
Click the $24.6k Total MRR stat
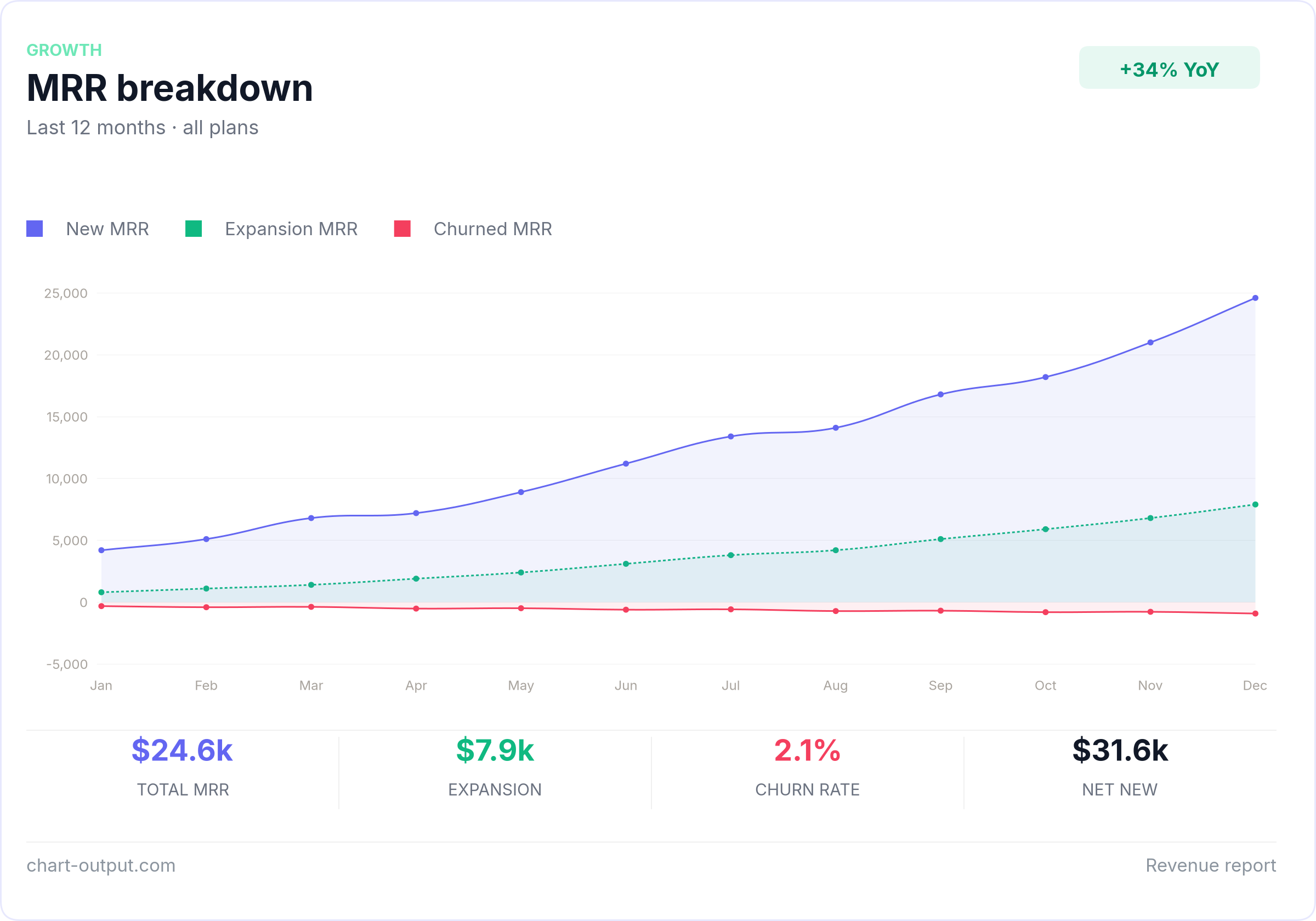point(182,751)
